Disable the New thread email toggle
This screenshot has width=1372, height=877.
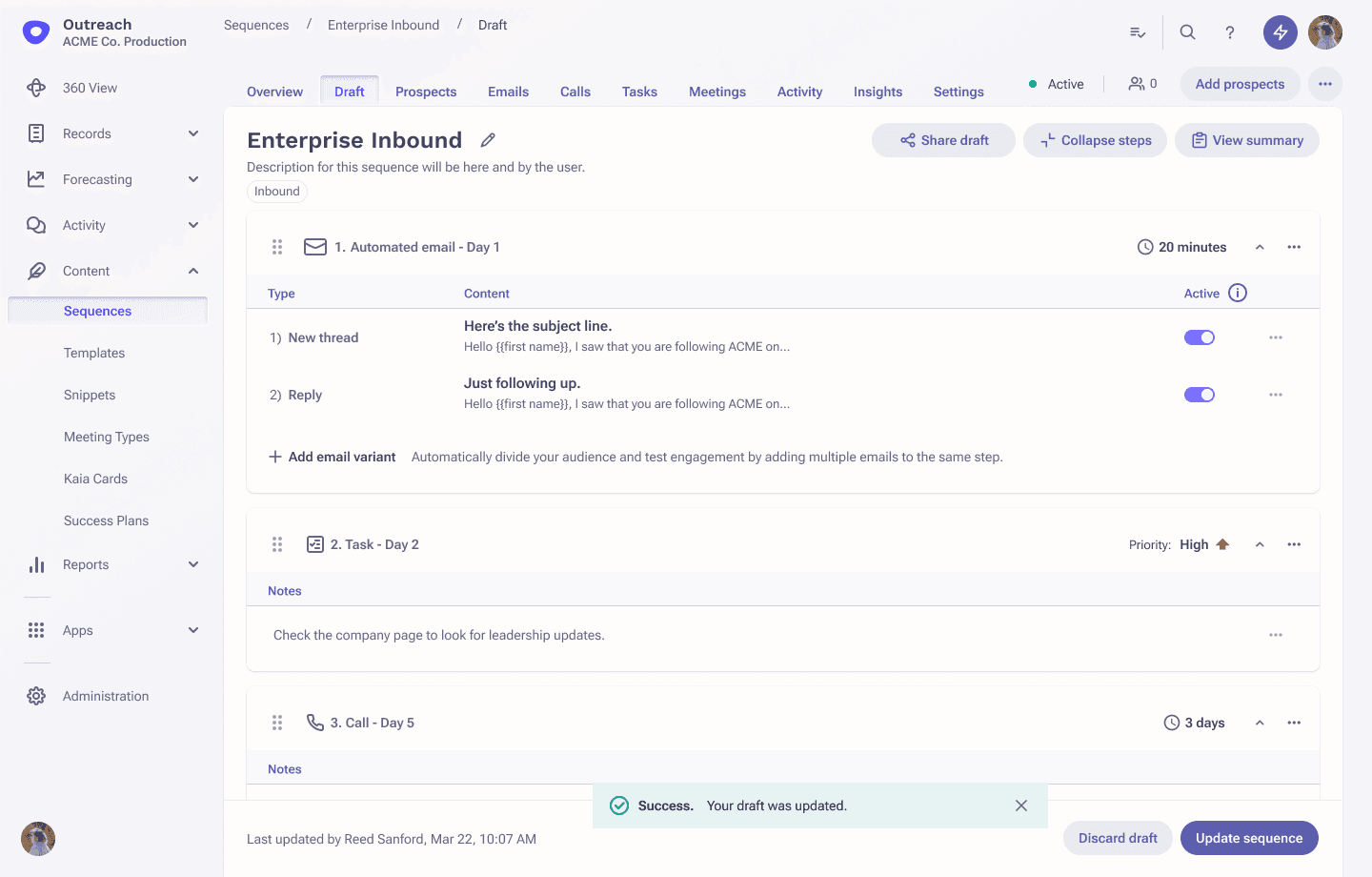1199,337
